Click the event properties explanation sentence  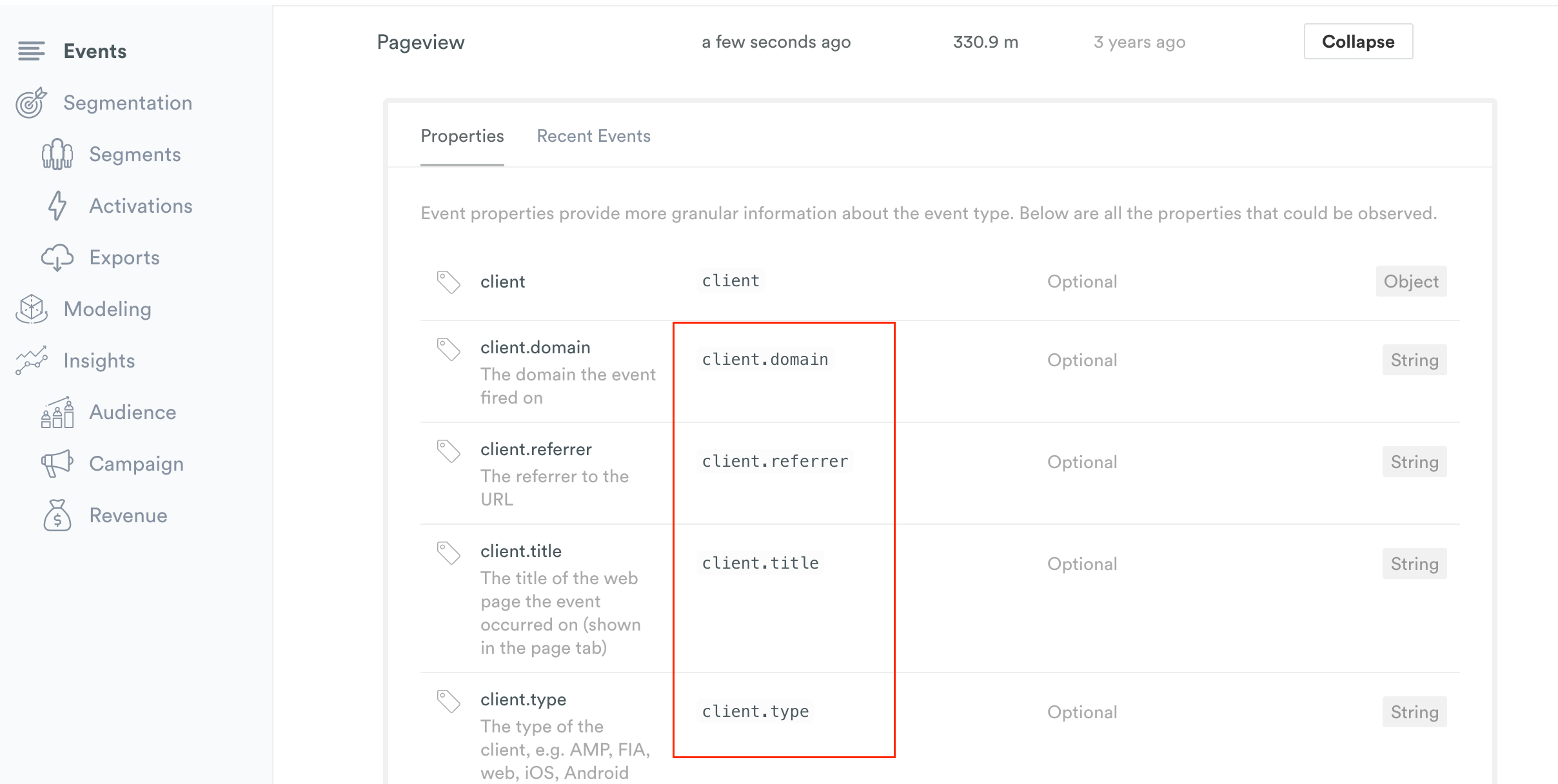(x=929, y=213)
